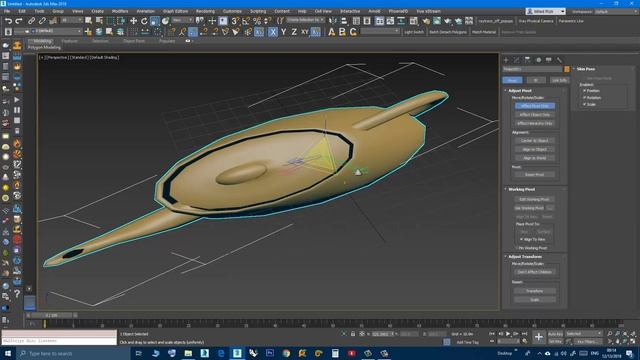Open the Motion tab in command panel

(538, 60)
